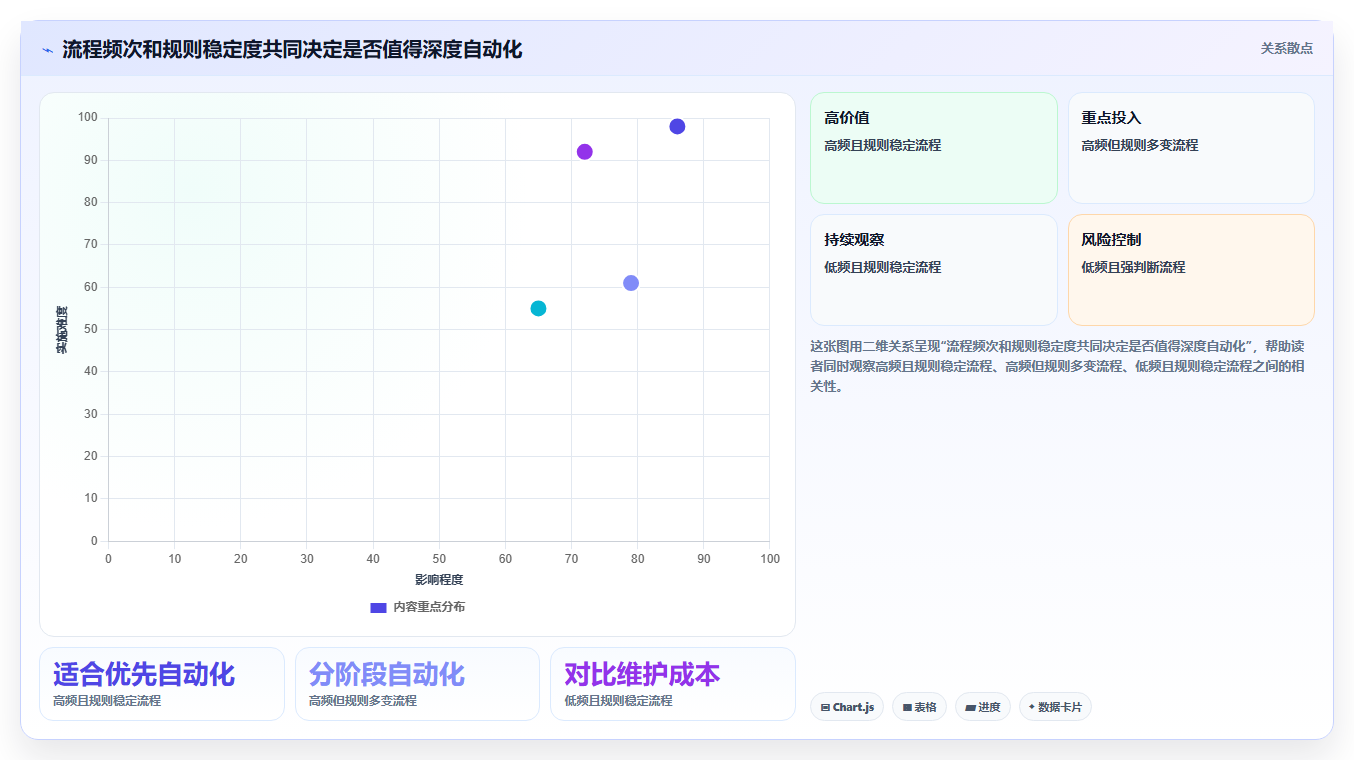This screenshot has width=1354, height=760.
Task: Click the Chart.js chip icon
Action: pos(825,707)
